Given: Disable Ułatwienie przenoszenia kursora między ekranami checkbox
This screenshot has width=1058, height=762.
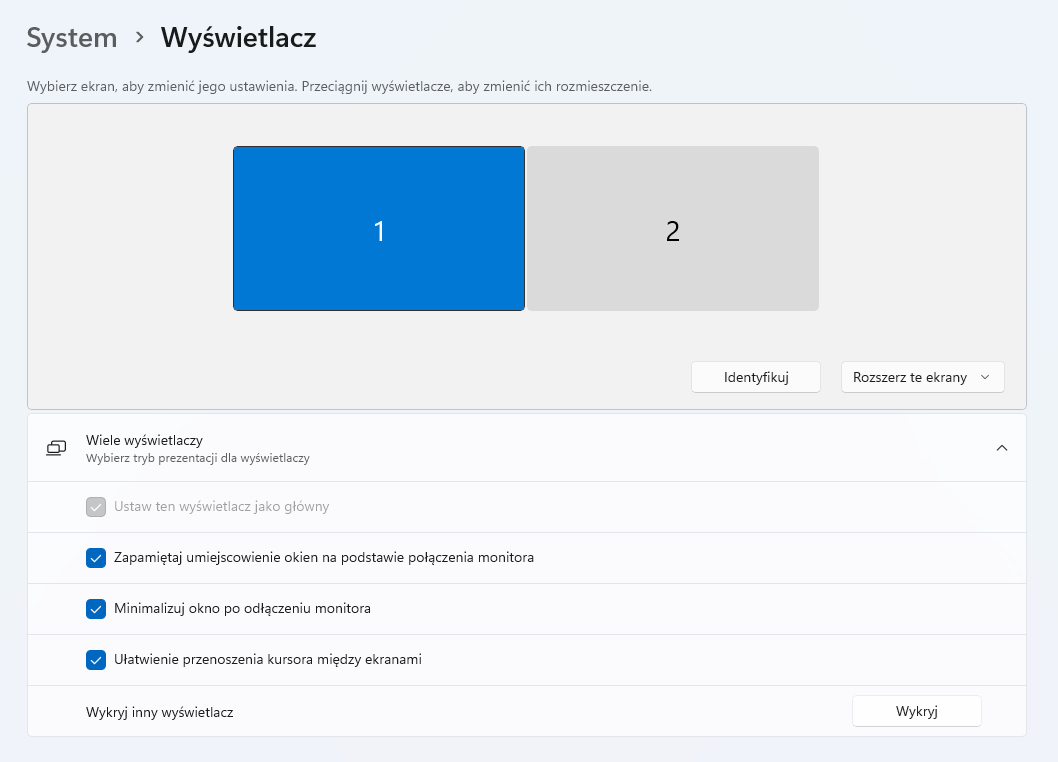Looking at the screenshot, I should point(96,660).
